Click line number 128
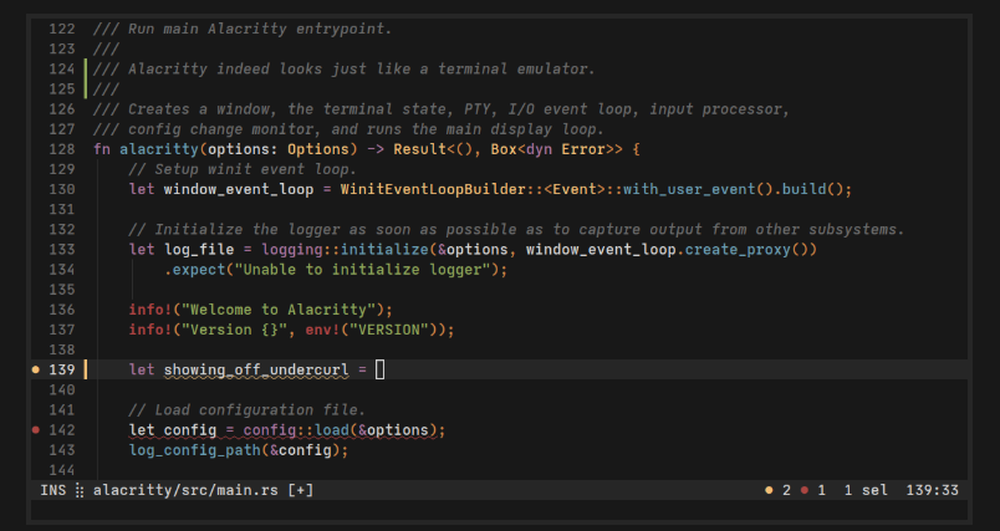This screenshot has width=1000, height=531. coord(62,149)
